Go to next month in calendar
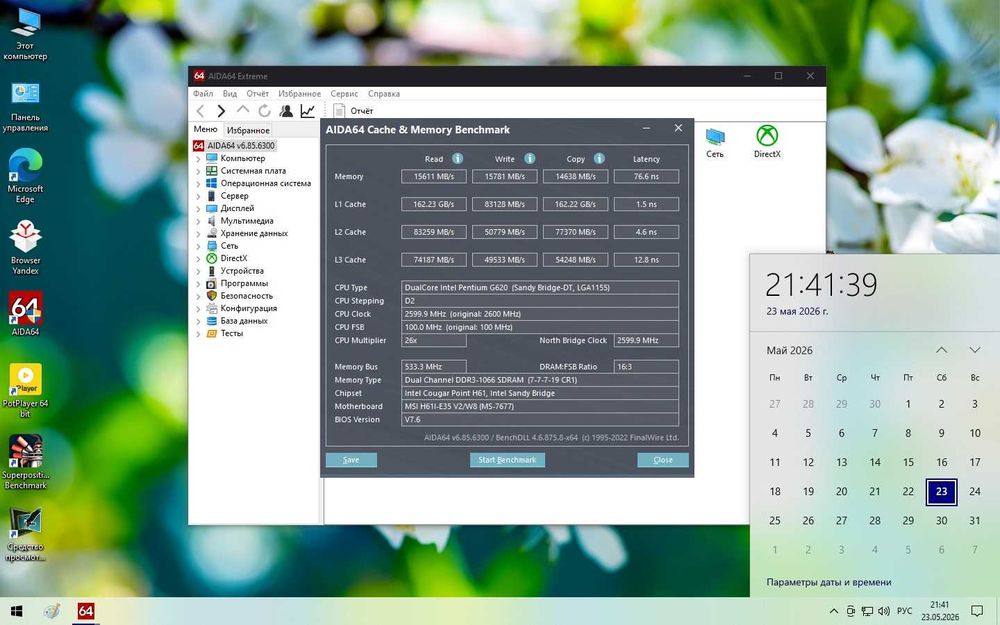 coord(974,350)
